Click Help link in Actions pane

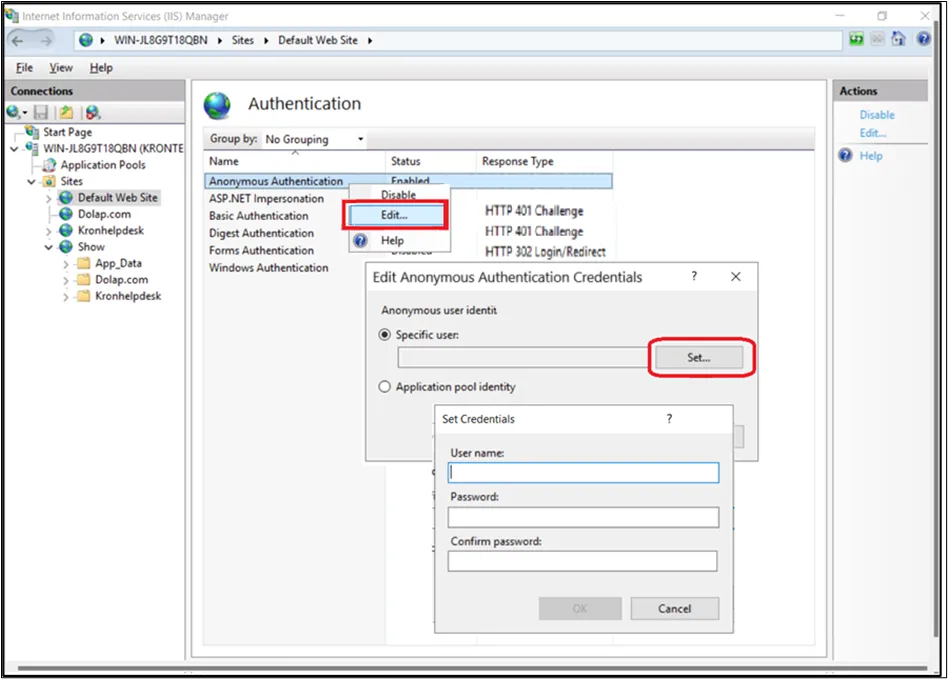[871, 155]
